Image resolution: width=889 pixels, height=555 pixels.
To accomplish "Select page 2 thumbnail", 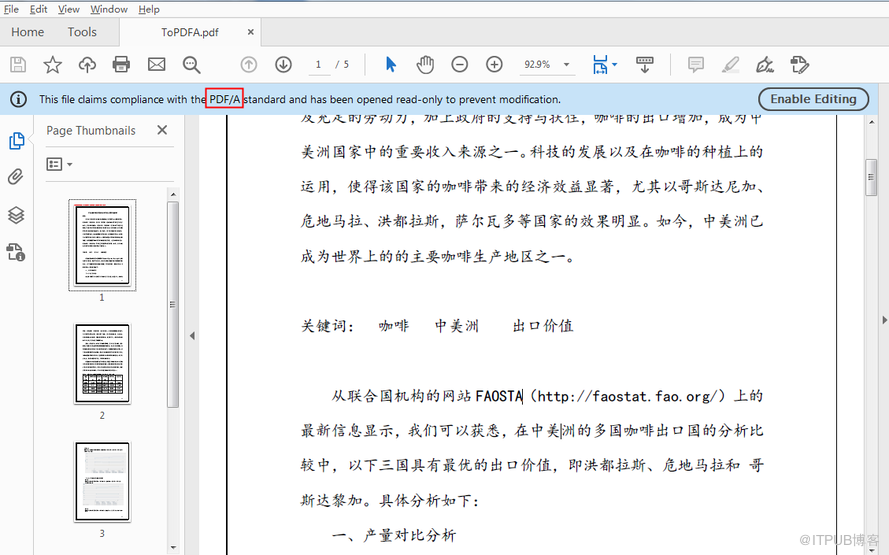I will pos(102,363).
